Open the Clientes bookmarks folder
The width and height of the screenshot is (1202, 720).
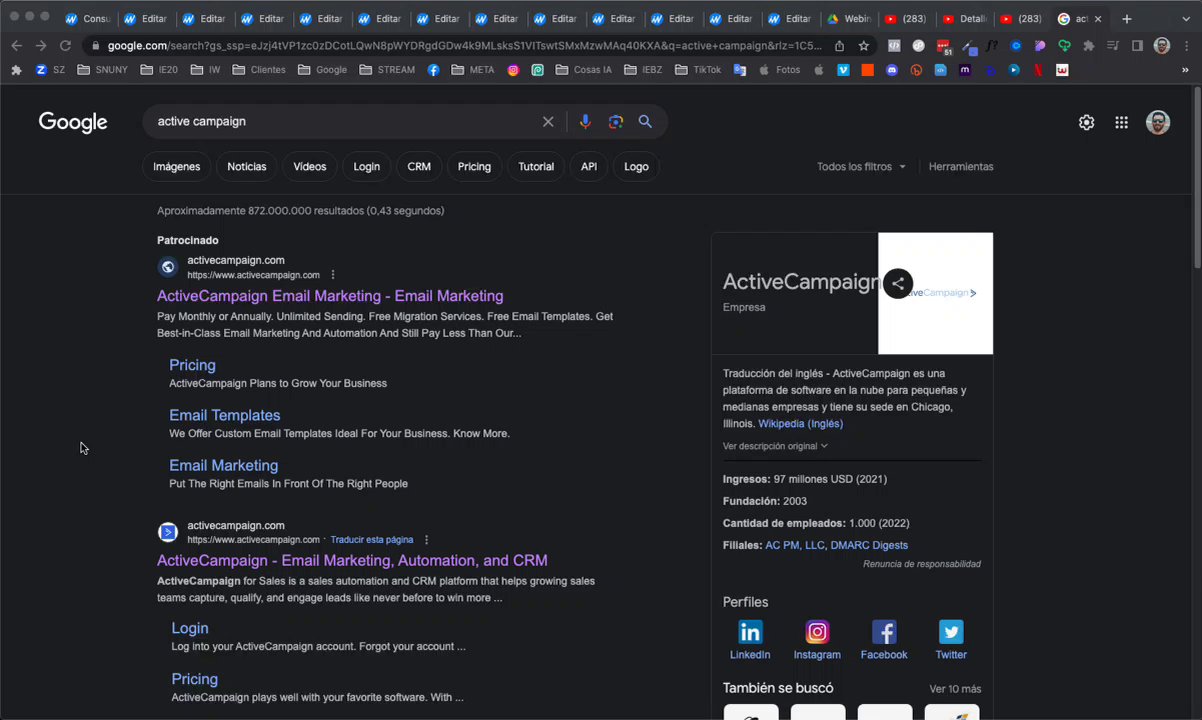coord(259,70)
